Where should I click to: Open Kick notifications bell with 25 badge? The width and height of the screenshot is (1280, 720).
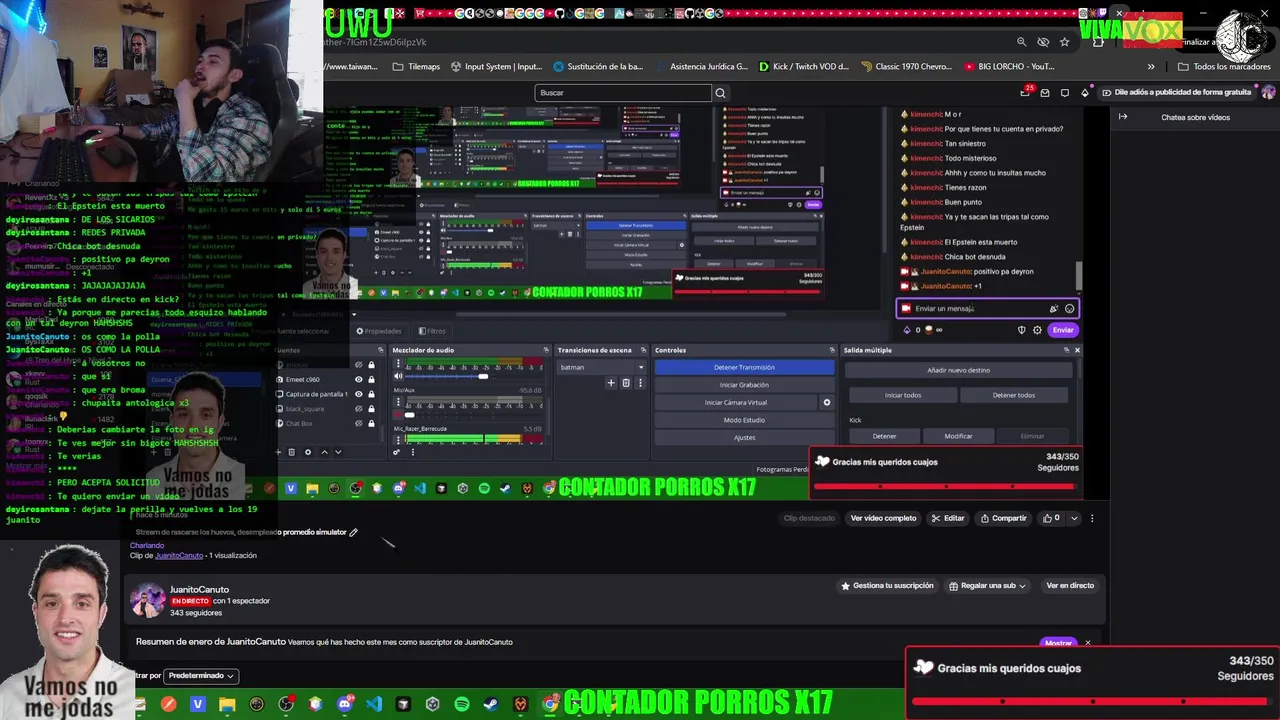[1027, 92]
